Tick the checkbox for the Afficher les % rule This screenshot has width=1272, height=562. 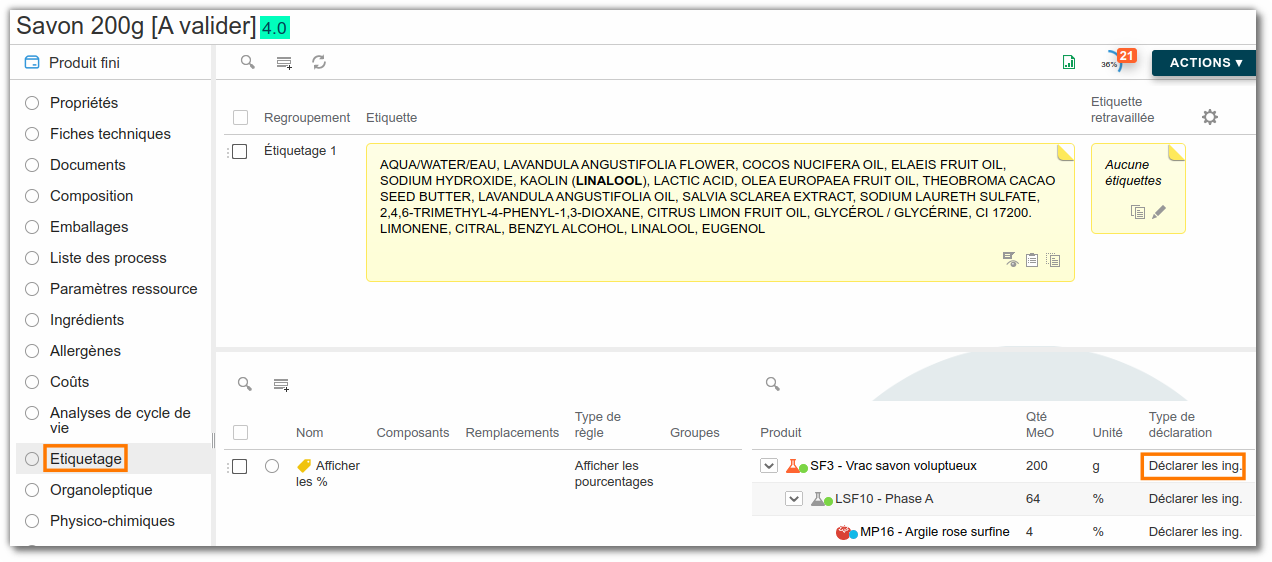coord(239,467)
